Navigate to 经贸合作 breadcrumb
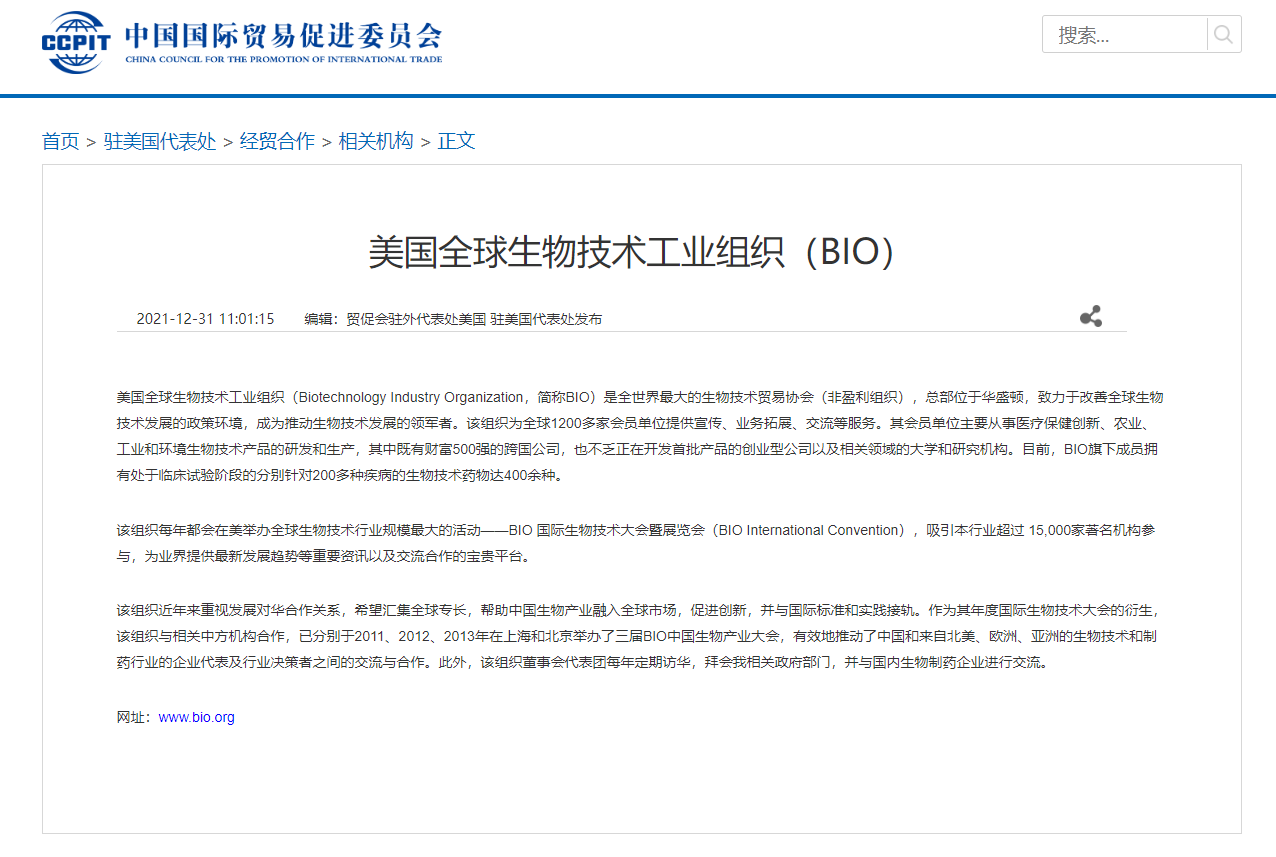Image resolution: width=1276 pixels, height=857 pixels. click(277, 141)
